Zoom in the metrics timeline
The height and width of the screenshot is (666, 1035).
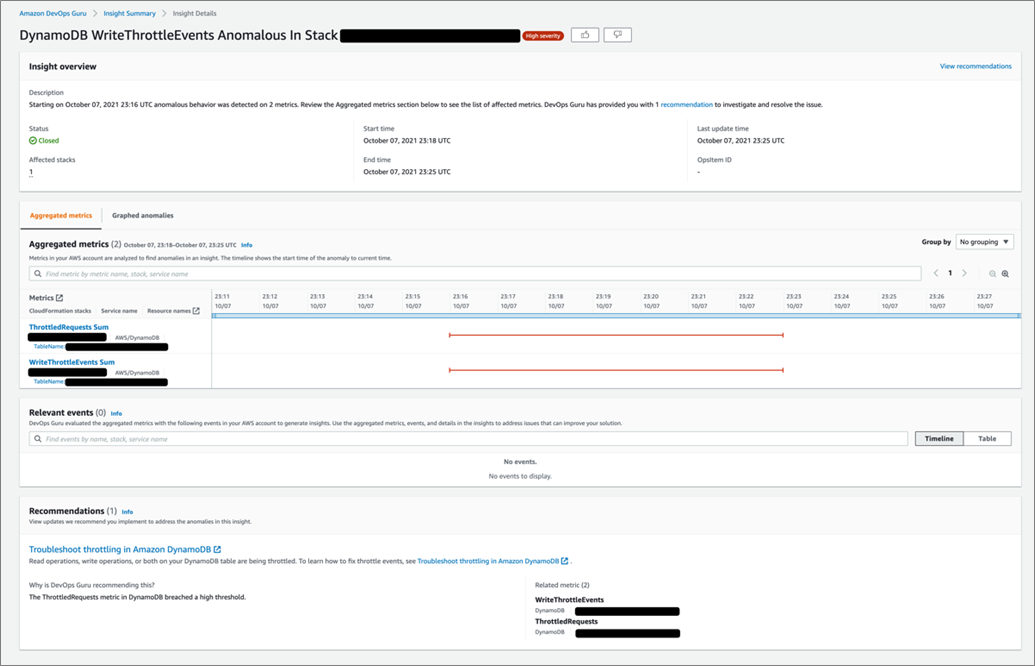(x=1005, y=273)
